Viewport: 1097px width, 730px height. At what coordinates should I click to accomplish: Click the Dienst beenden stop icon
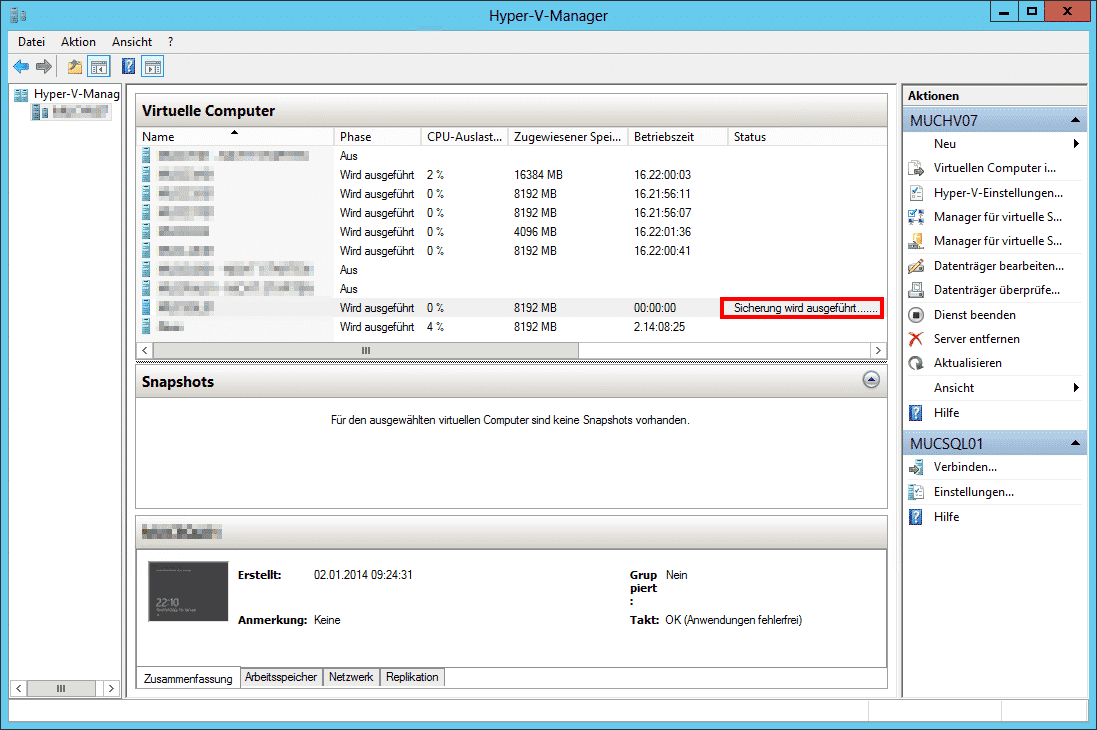(x=916, y=315)
